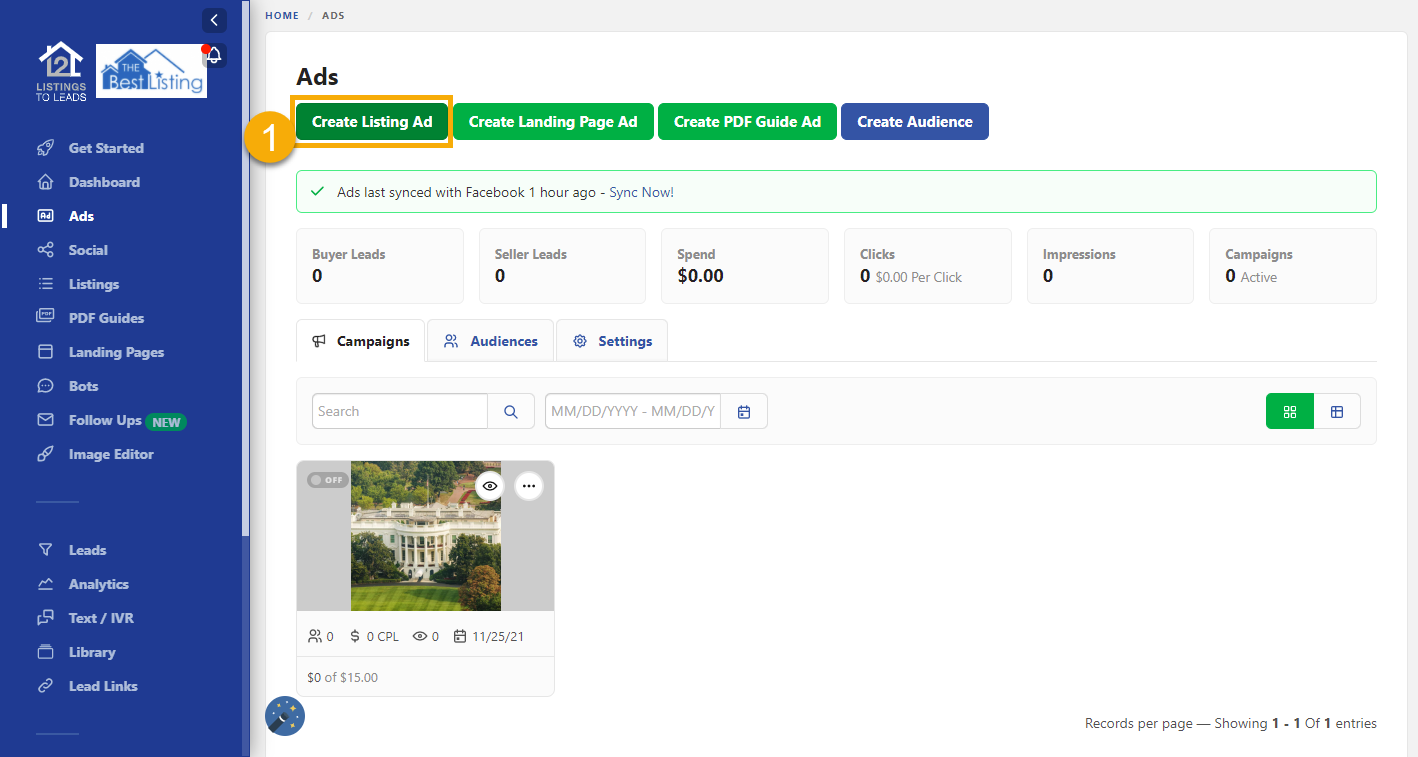Open the Text / IVR tool
The width and height of the screenshot is (1418, 757).
(x=100, y=617)
